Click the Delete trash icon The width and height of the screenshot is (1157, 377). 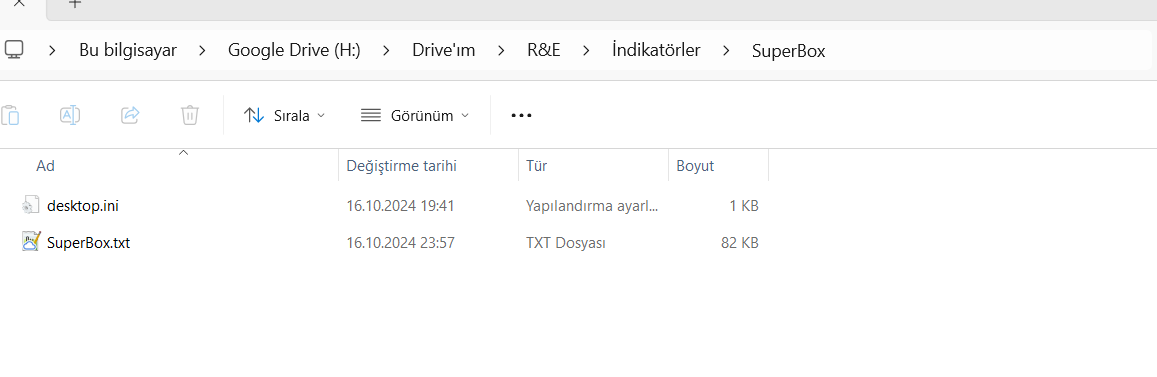pyautogui.click(x=190, y=115)
